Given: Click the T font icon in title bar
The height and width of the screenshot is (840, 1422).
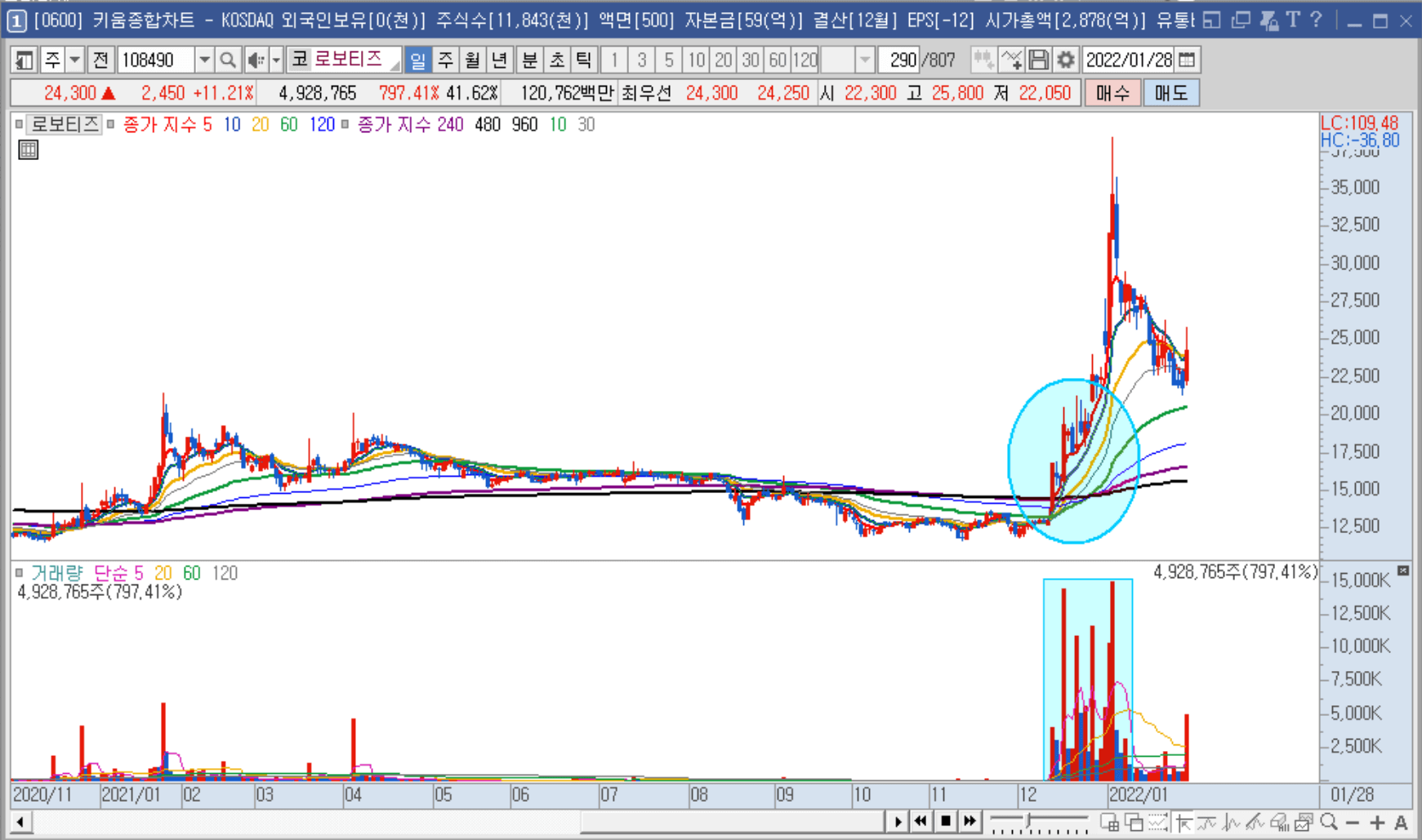Looking at the screenshot, I should point(1292,20).
